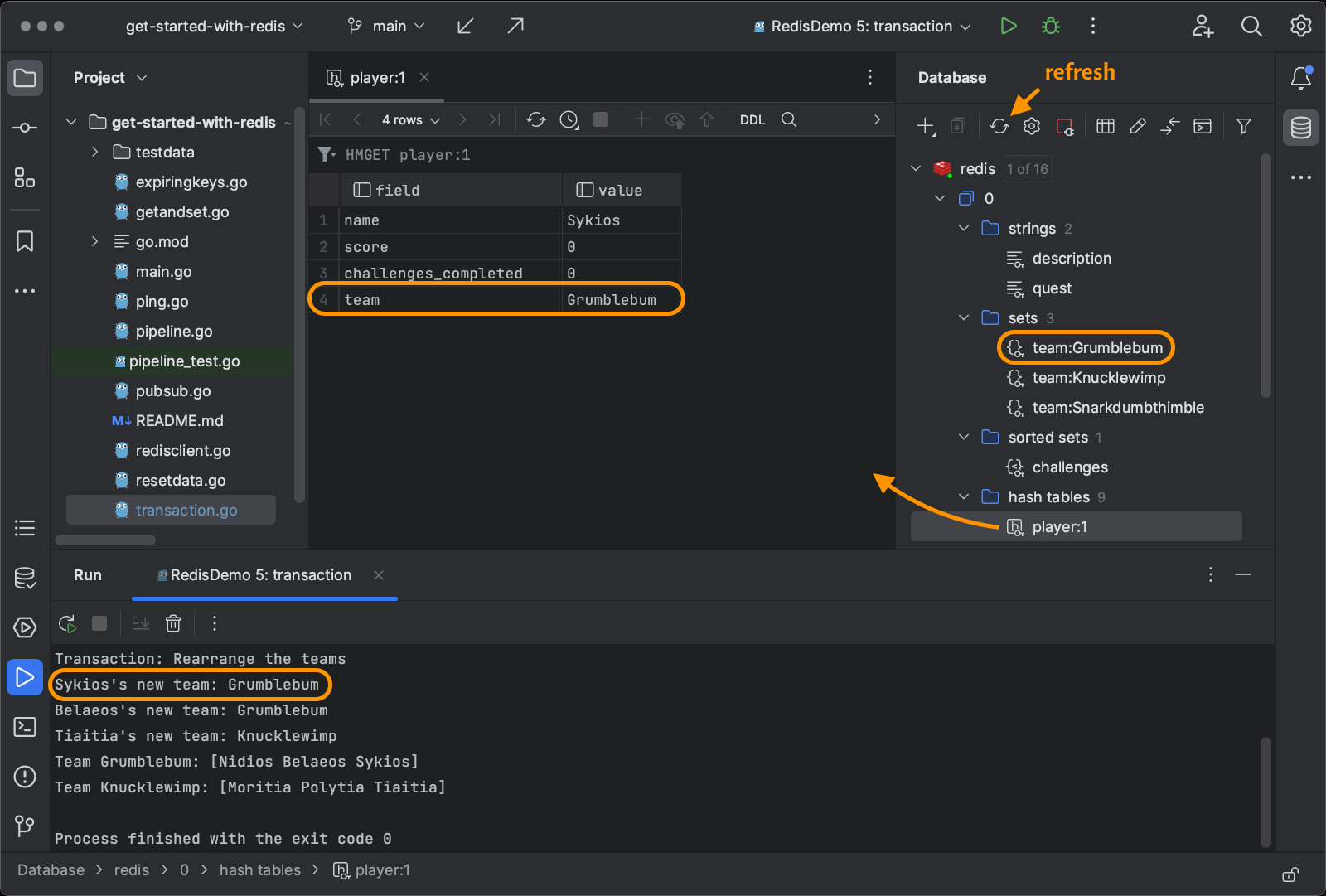Screen dimensions: 1326x896
Task: Expand the testdata folder
Action: pyautogui.click(x=94, y=153)
